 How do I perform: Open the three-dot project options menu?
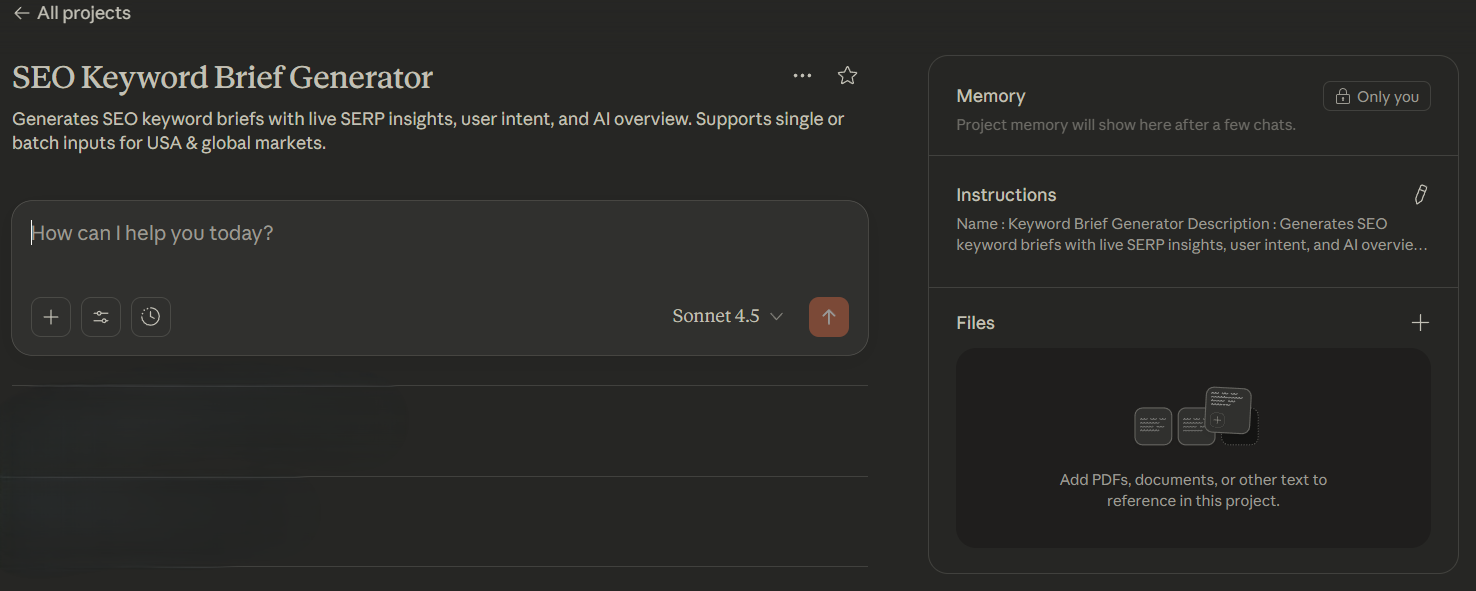802,76
